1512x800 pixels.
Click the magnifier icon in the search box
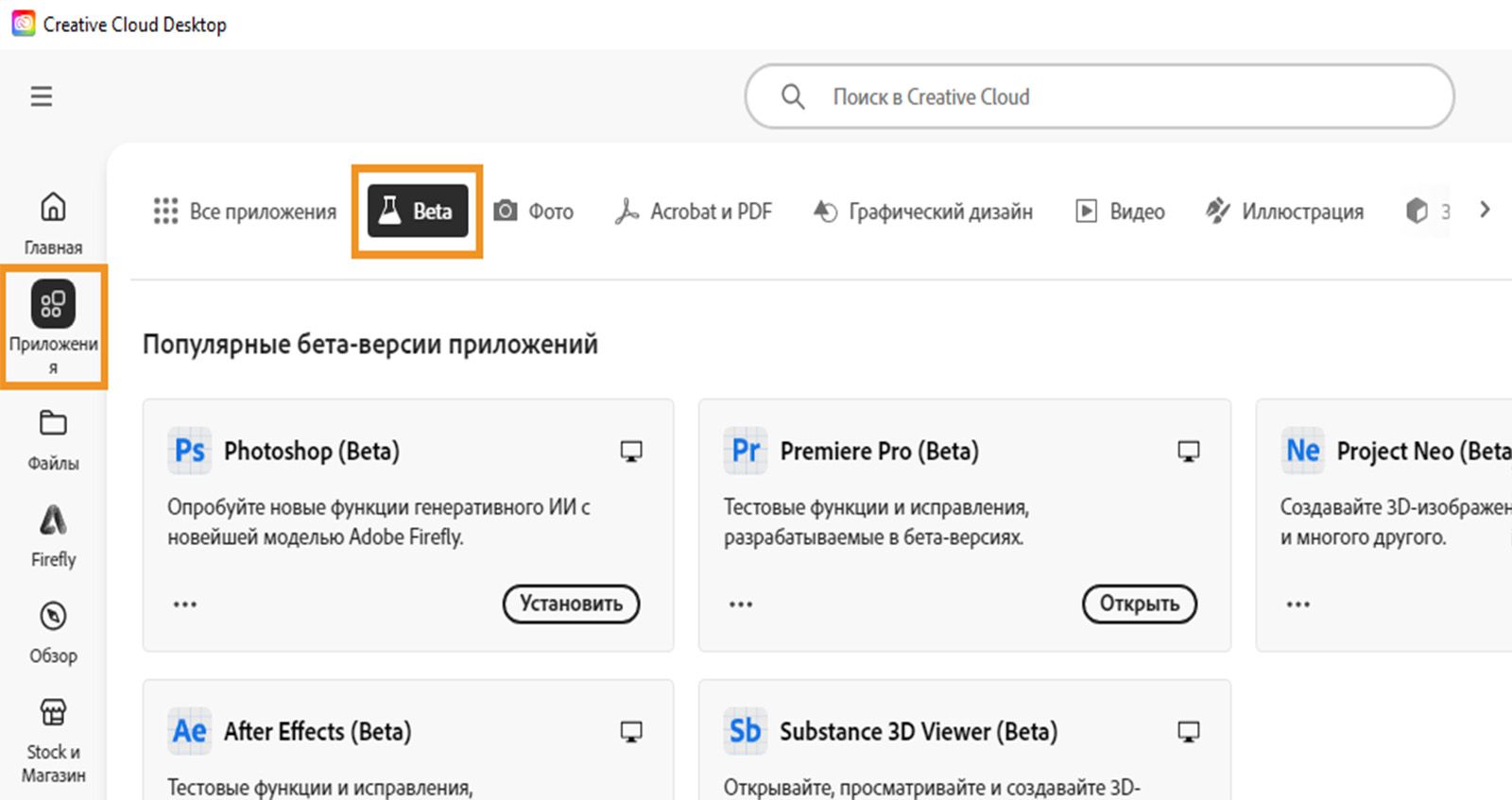[x=793, y=96]
